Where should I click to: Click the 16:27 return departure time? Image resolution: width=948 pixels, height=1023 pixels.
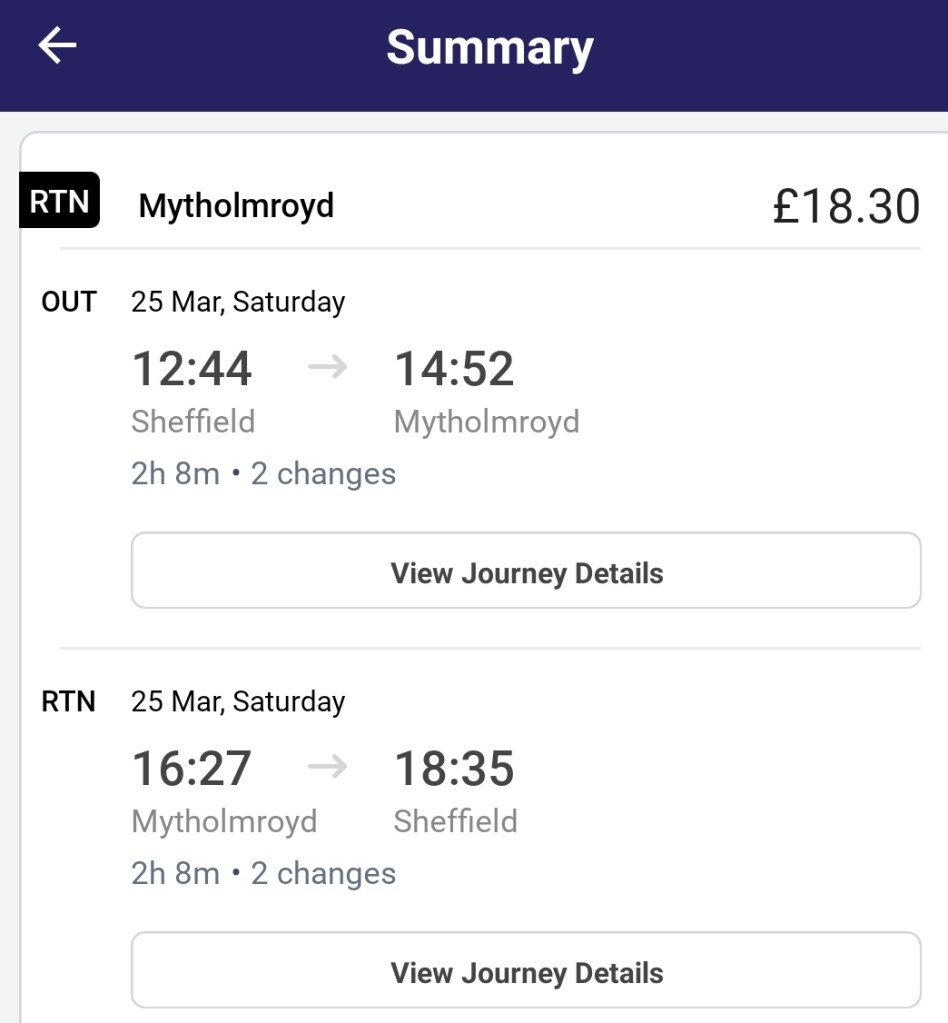coord(192,769)
